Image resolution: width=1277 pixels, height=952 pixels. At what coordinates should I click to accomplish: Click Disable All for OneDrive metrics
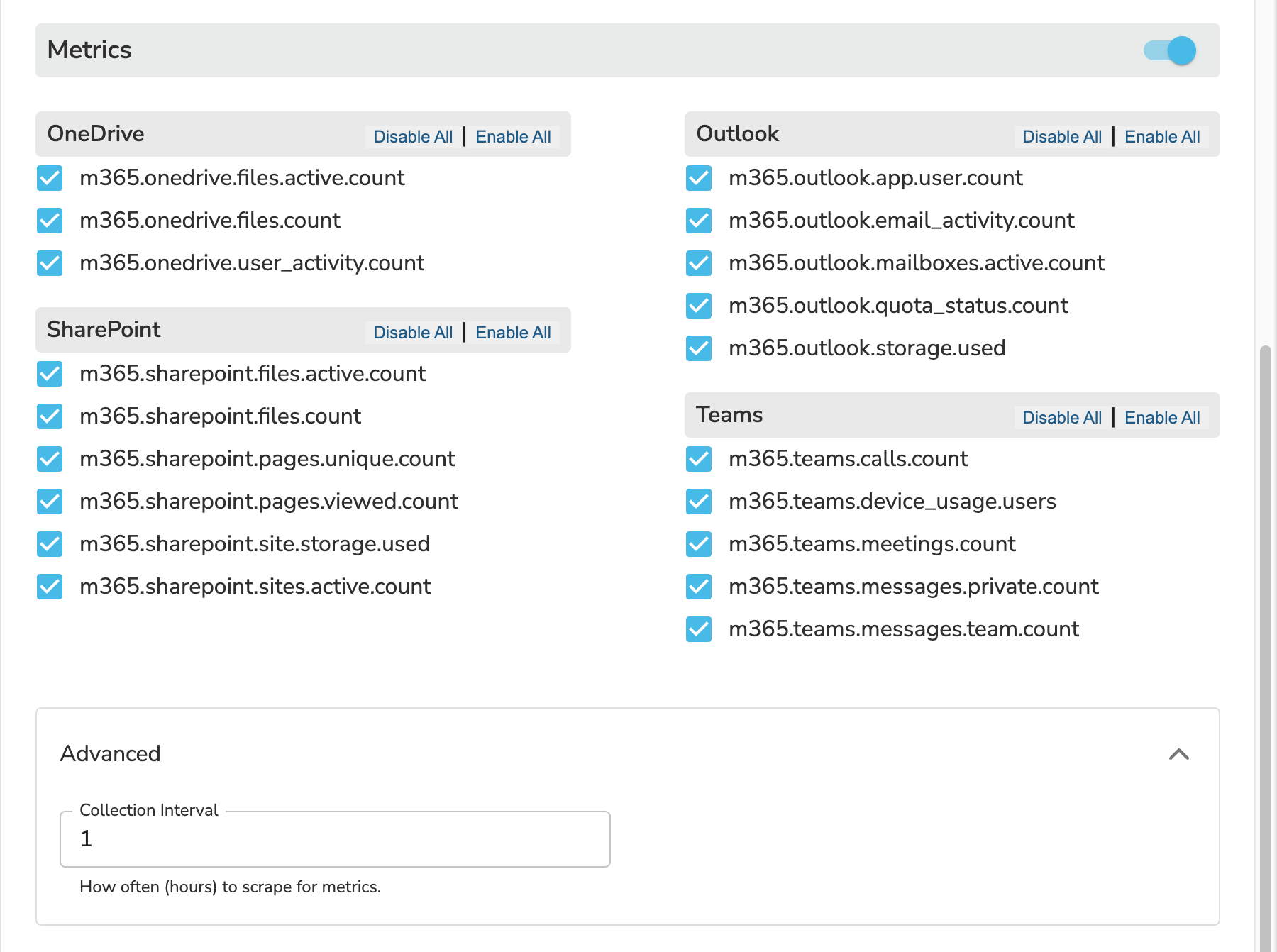tap(413, 137)
